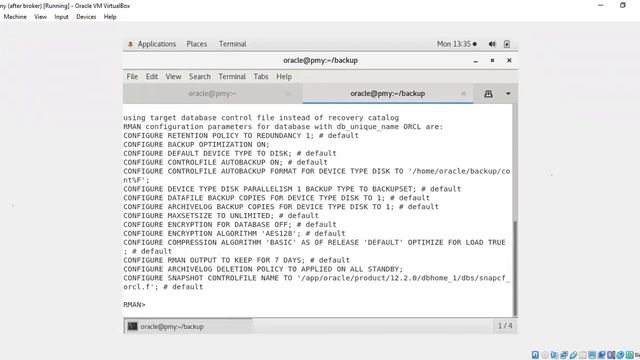Open VirtualBox View menu

40,17
